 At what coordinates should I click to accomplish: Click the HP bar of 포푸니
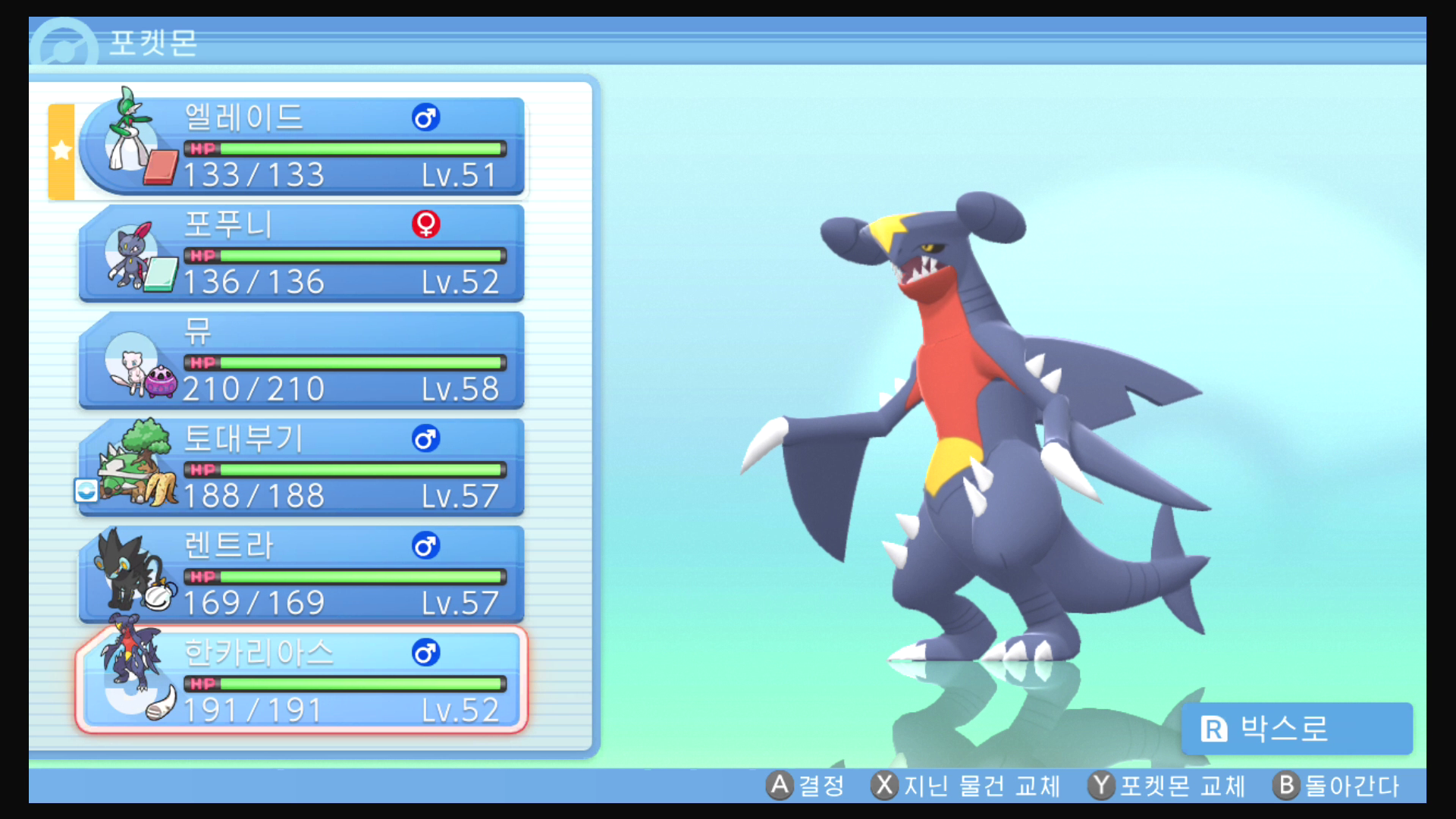pos(345,256)
